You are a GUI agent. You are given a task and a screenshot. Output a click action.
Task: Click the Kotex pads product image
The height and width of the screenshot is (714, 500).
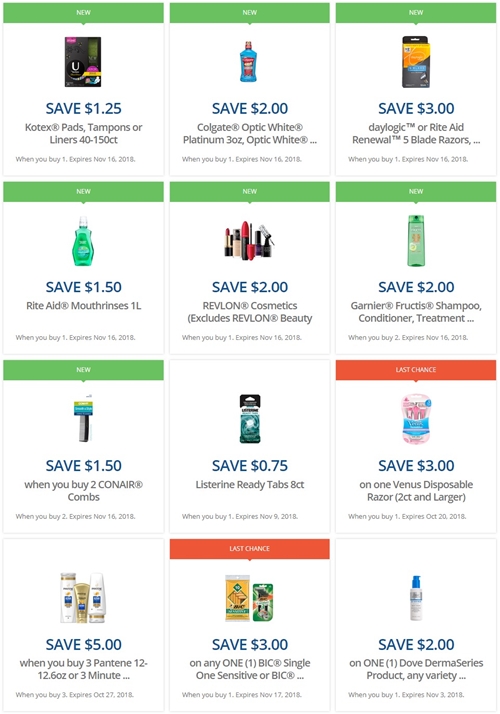83,62
